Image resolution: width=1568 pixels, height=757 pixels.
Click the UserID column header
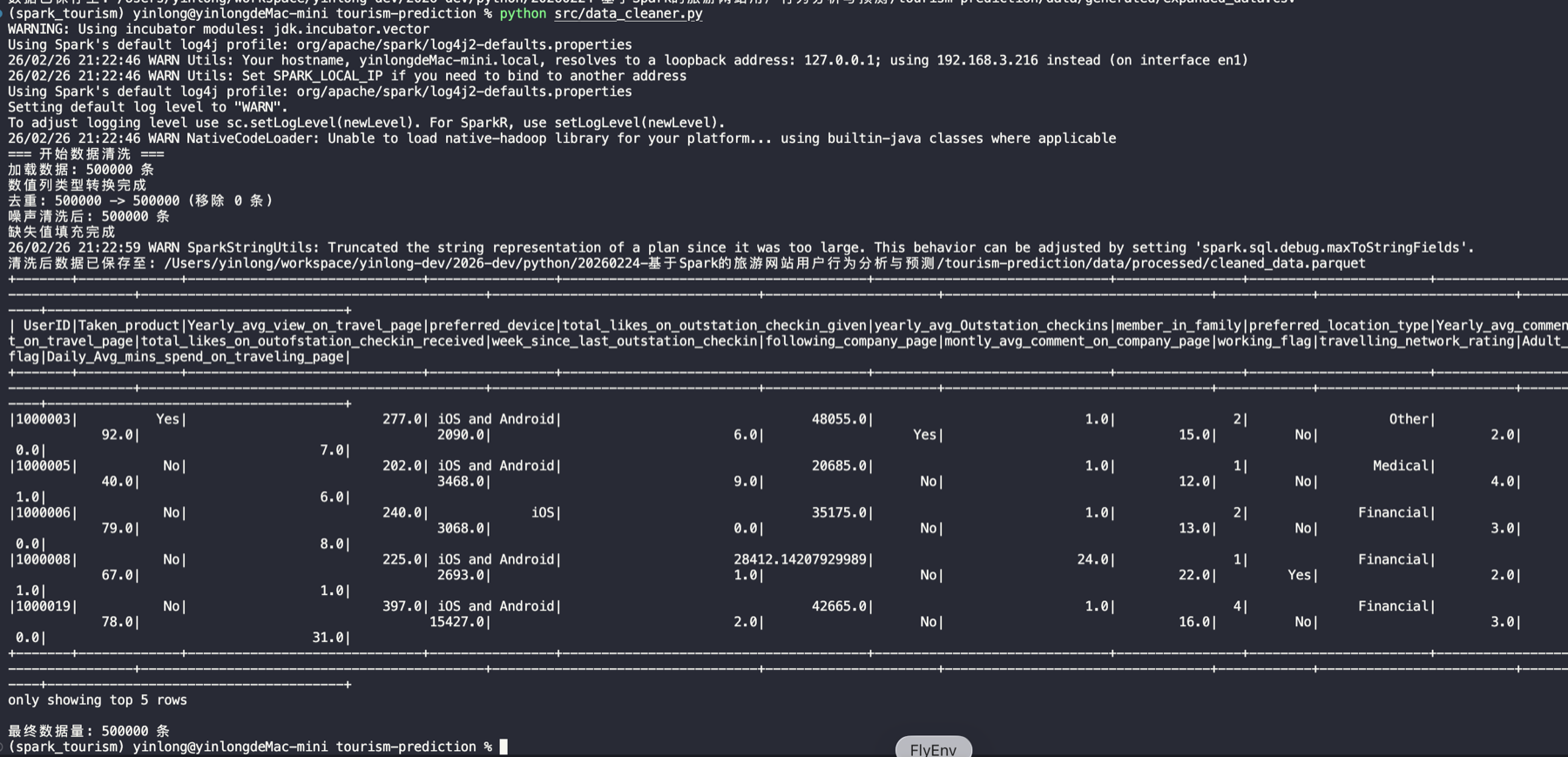point(47,325)
